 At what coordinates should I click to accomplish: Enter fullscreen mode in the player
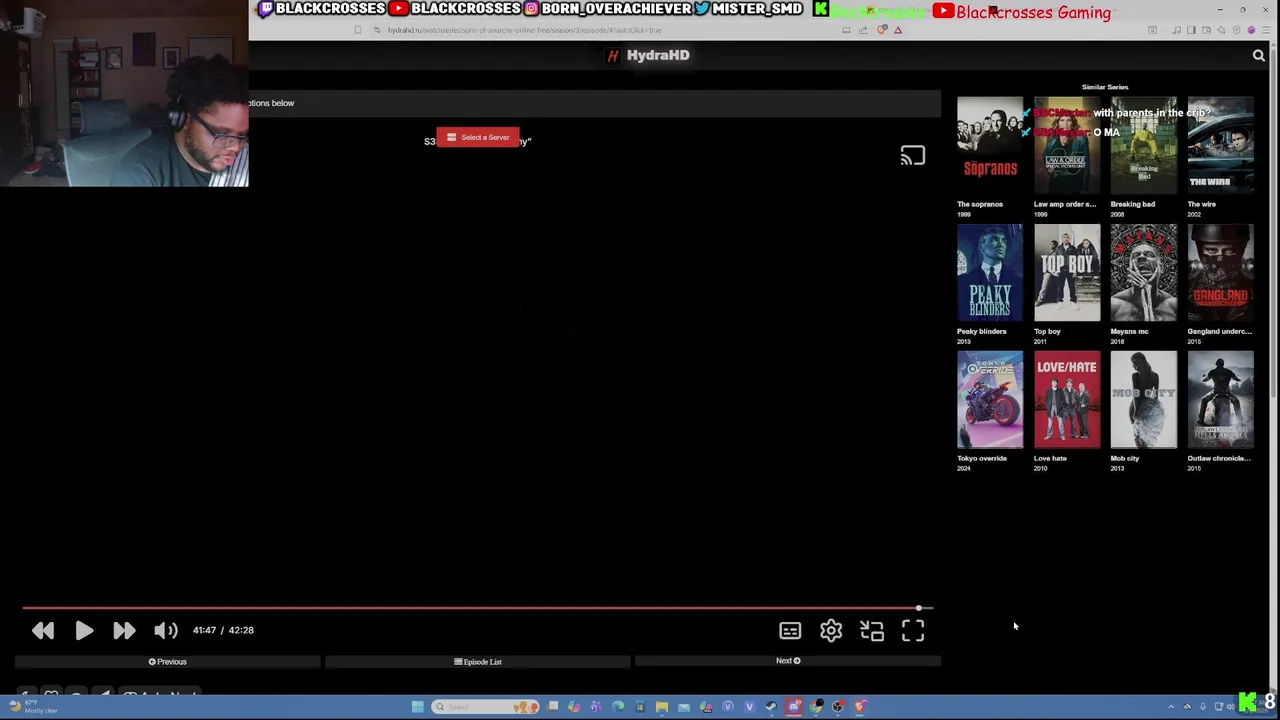click(913, 630)
